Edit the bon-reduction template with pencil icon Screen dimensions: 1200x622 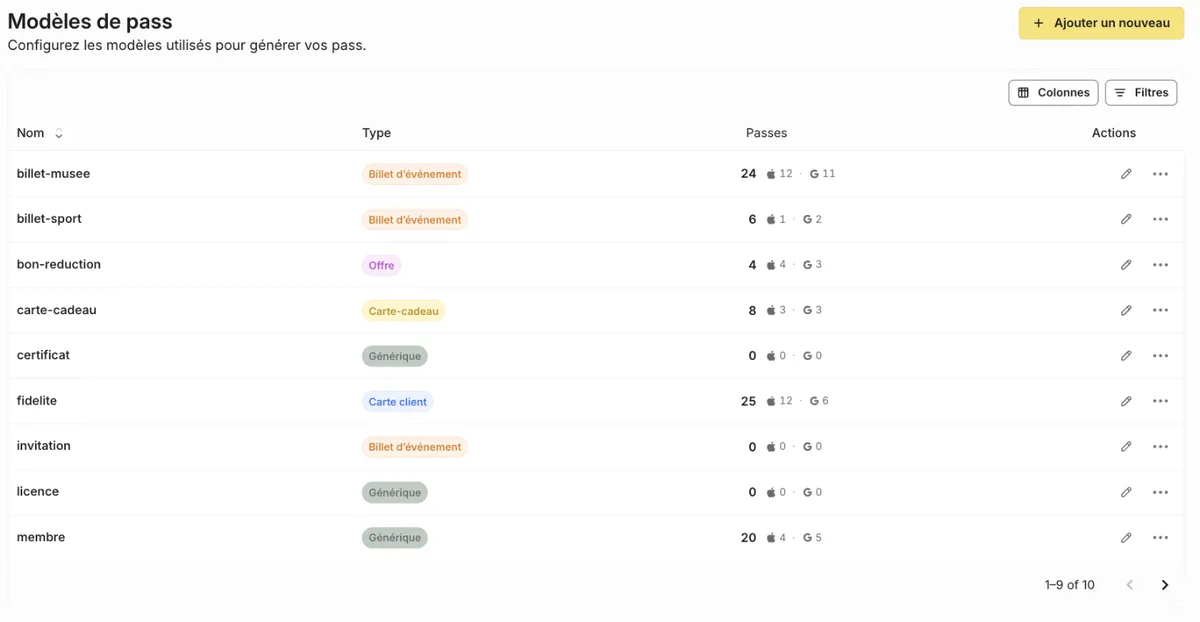[x=1126, y=265]
